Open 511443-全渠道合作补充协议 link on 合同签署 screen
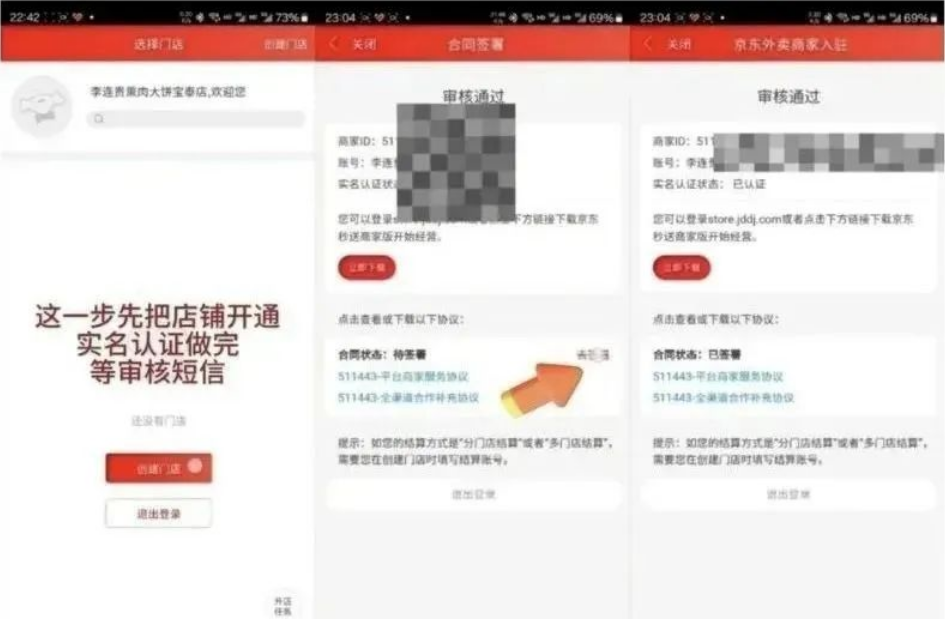This screenshot has width=945, height=619. pyautogui.click(x=408, y=398)
